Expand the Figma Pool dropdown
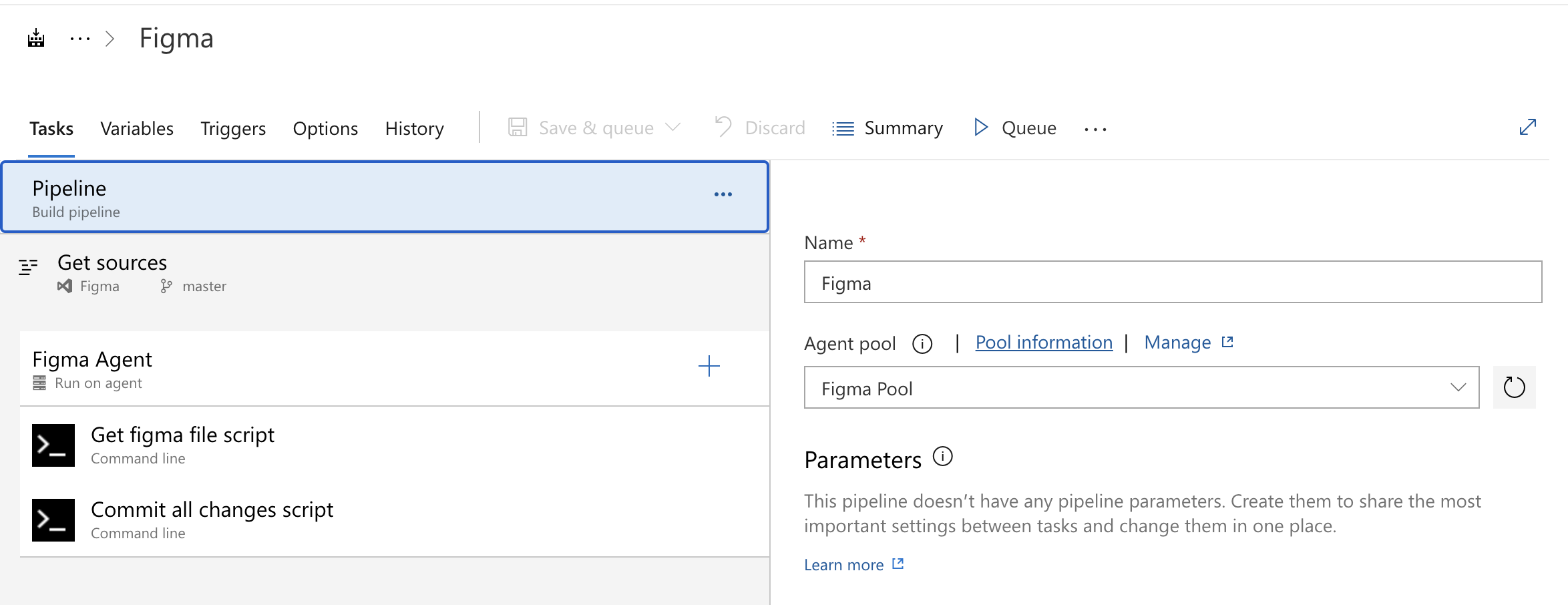1568x605 pixels. click(x=1458, y=387)
